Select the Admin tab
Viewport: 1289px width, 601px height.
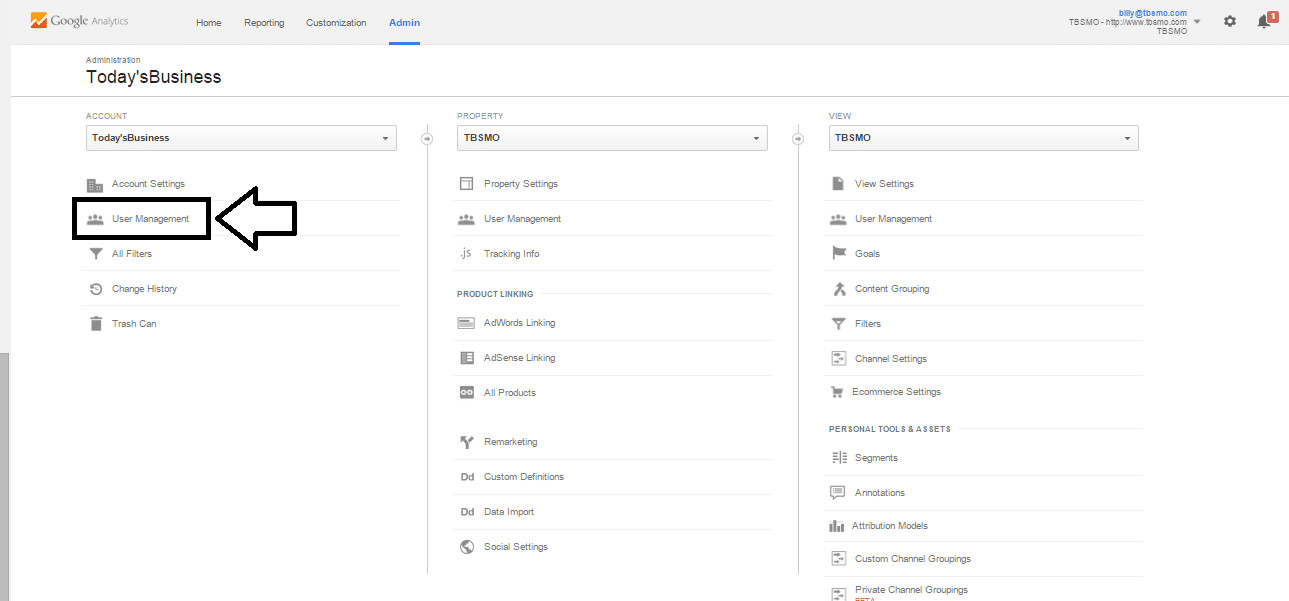(404, 23)
